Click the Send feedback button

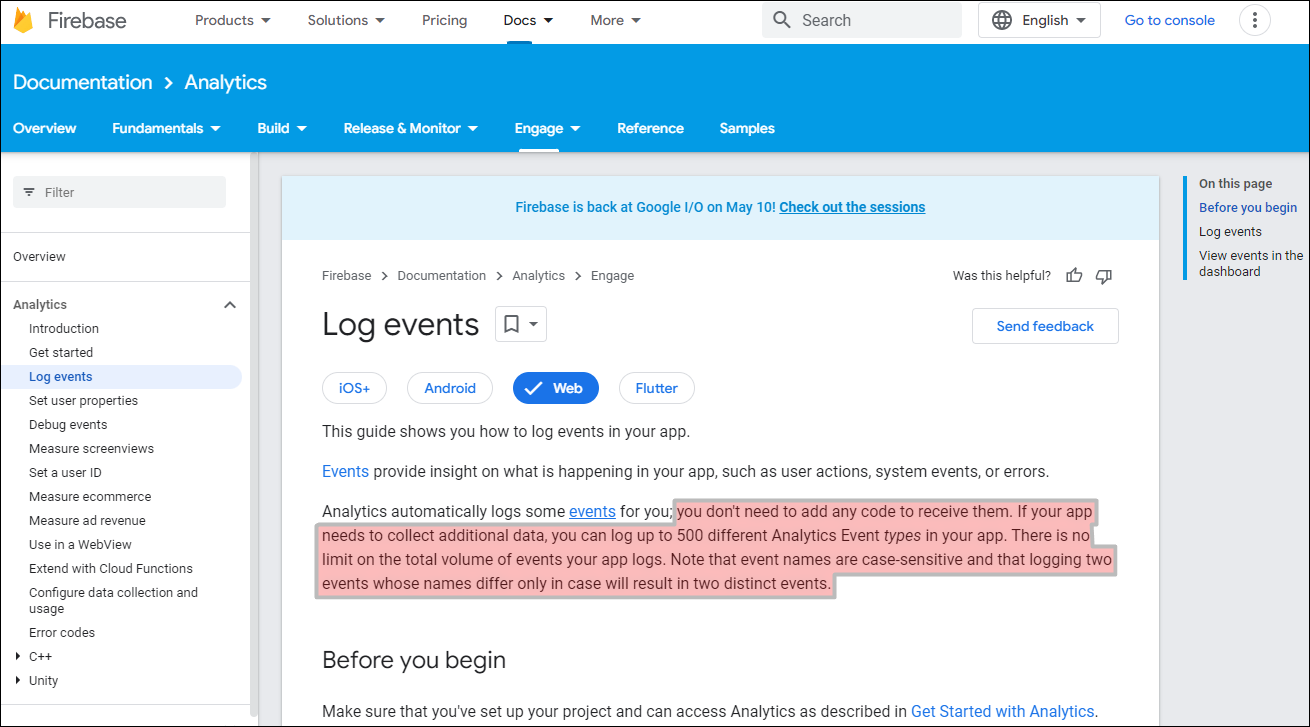coord(1045,326)
